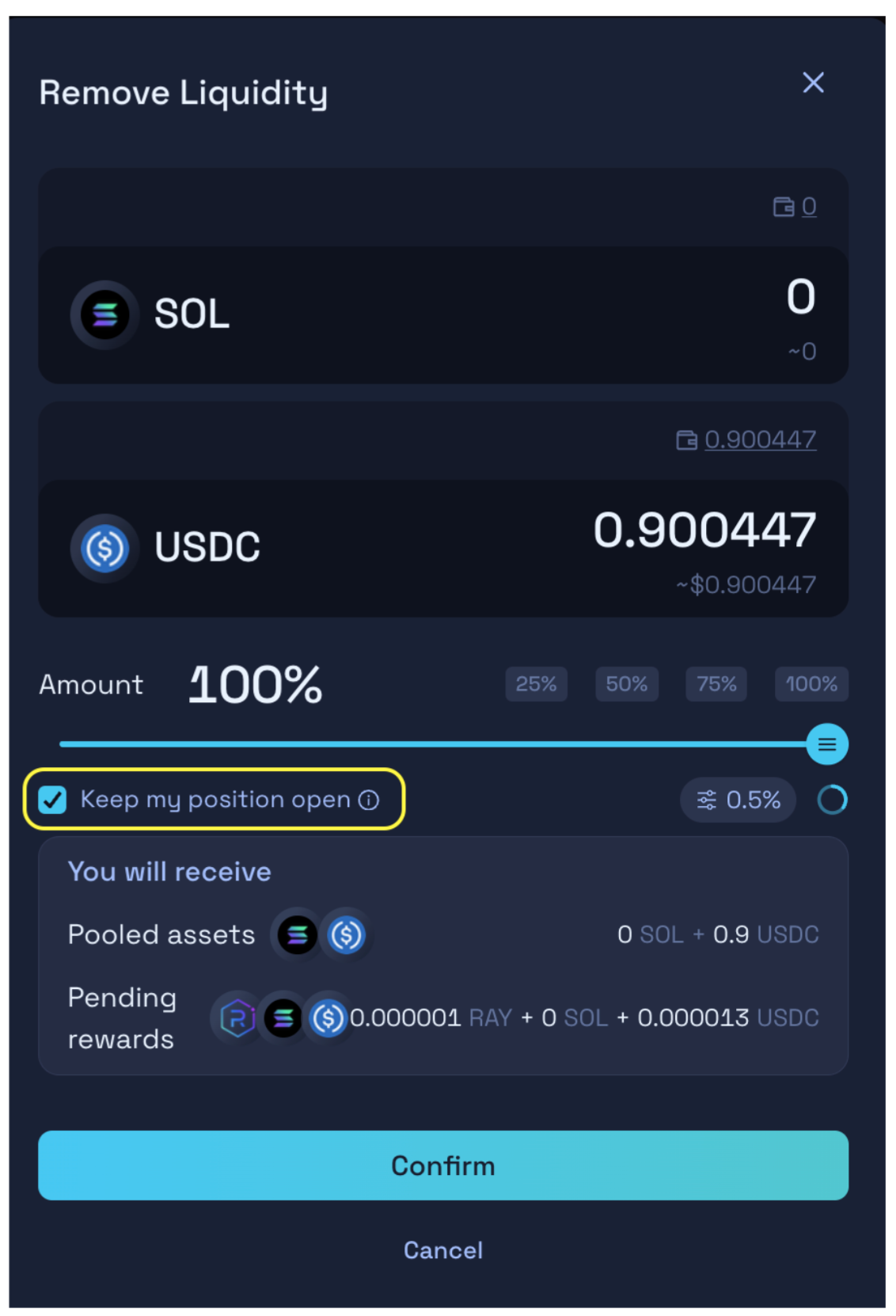Screen dimensions: 896x1316
Task: Click the USDC wallet balance icon
Action: [686, 440]
